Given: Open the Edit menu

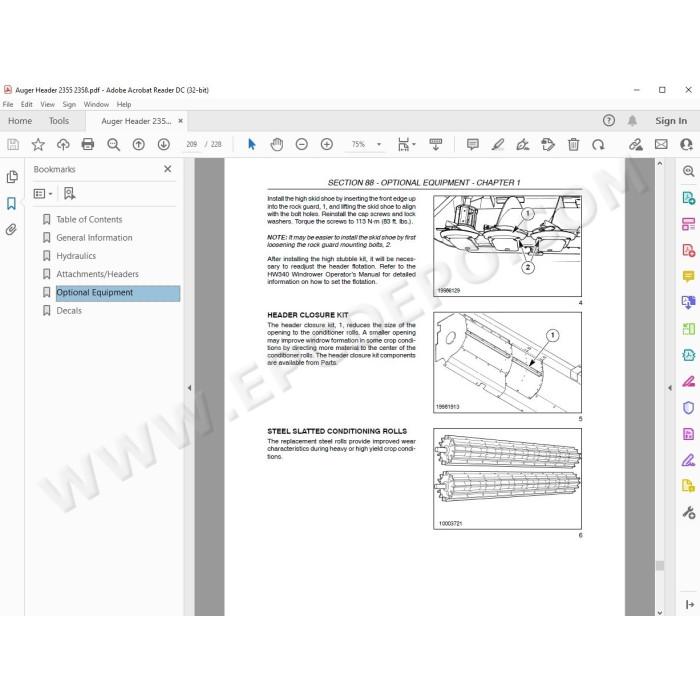Looking at the screenshot, I should click(27, 104).
